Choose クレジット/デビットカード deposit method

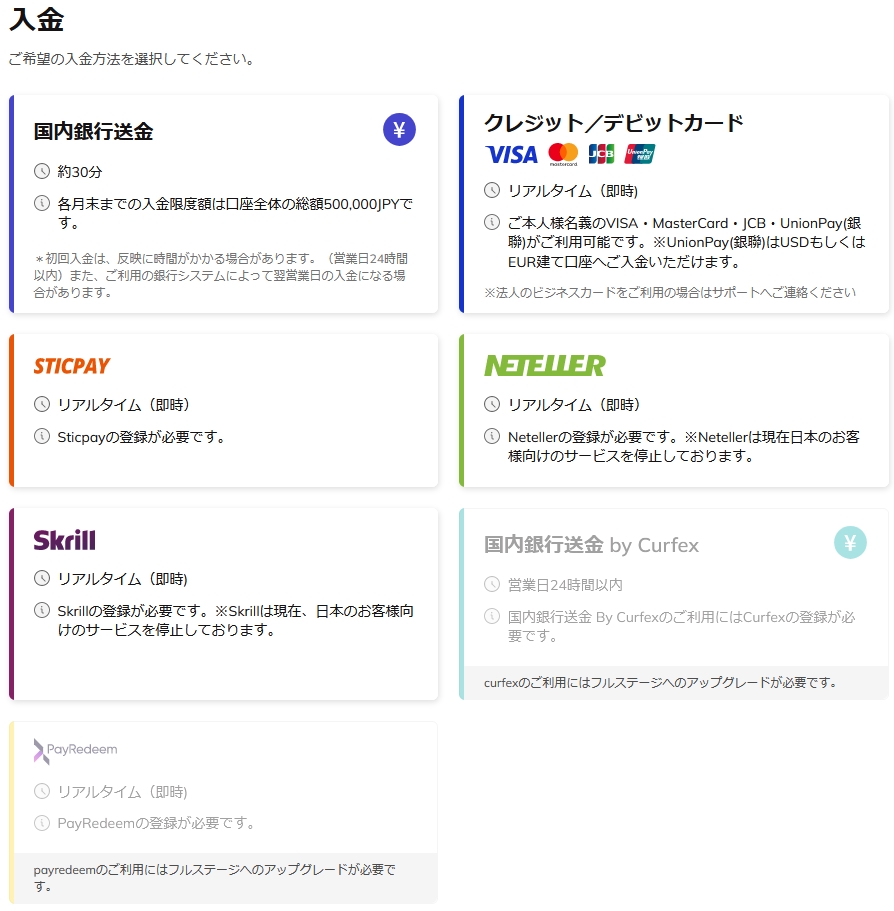614,123
